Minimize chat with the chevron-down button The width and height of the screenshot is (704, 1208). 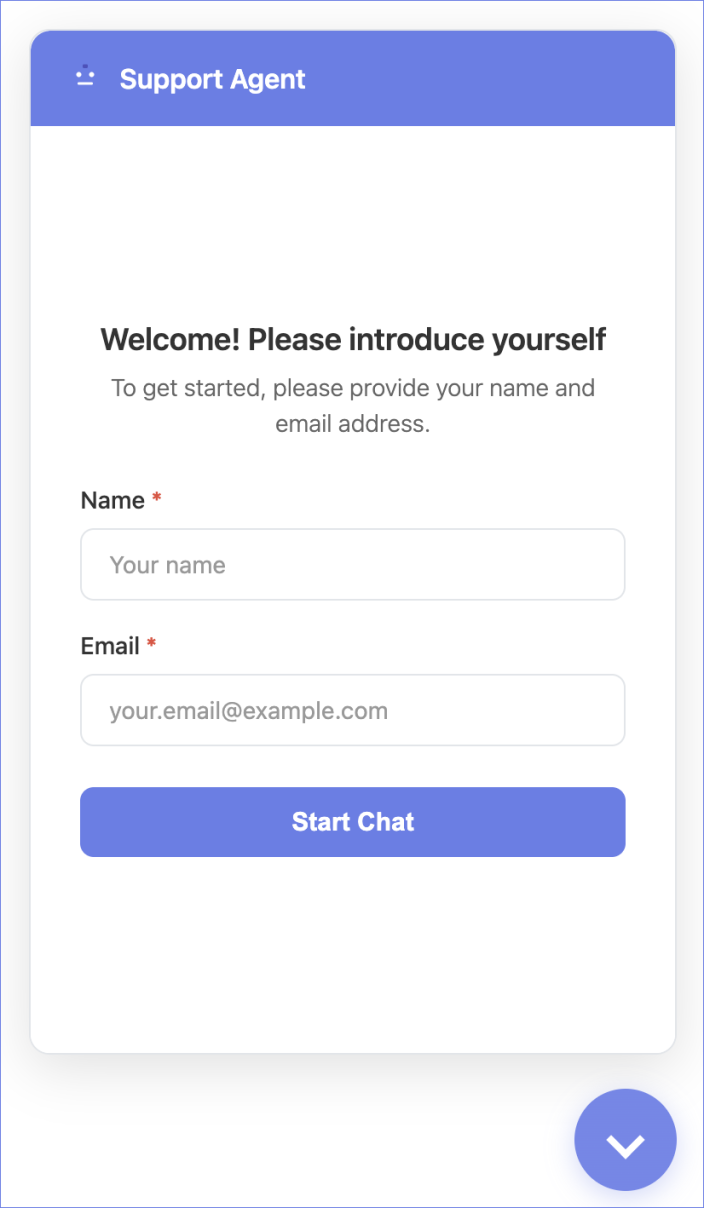(x=625, y=1140)
